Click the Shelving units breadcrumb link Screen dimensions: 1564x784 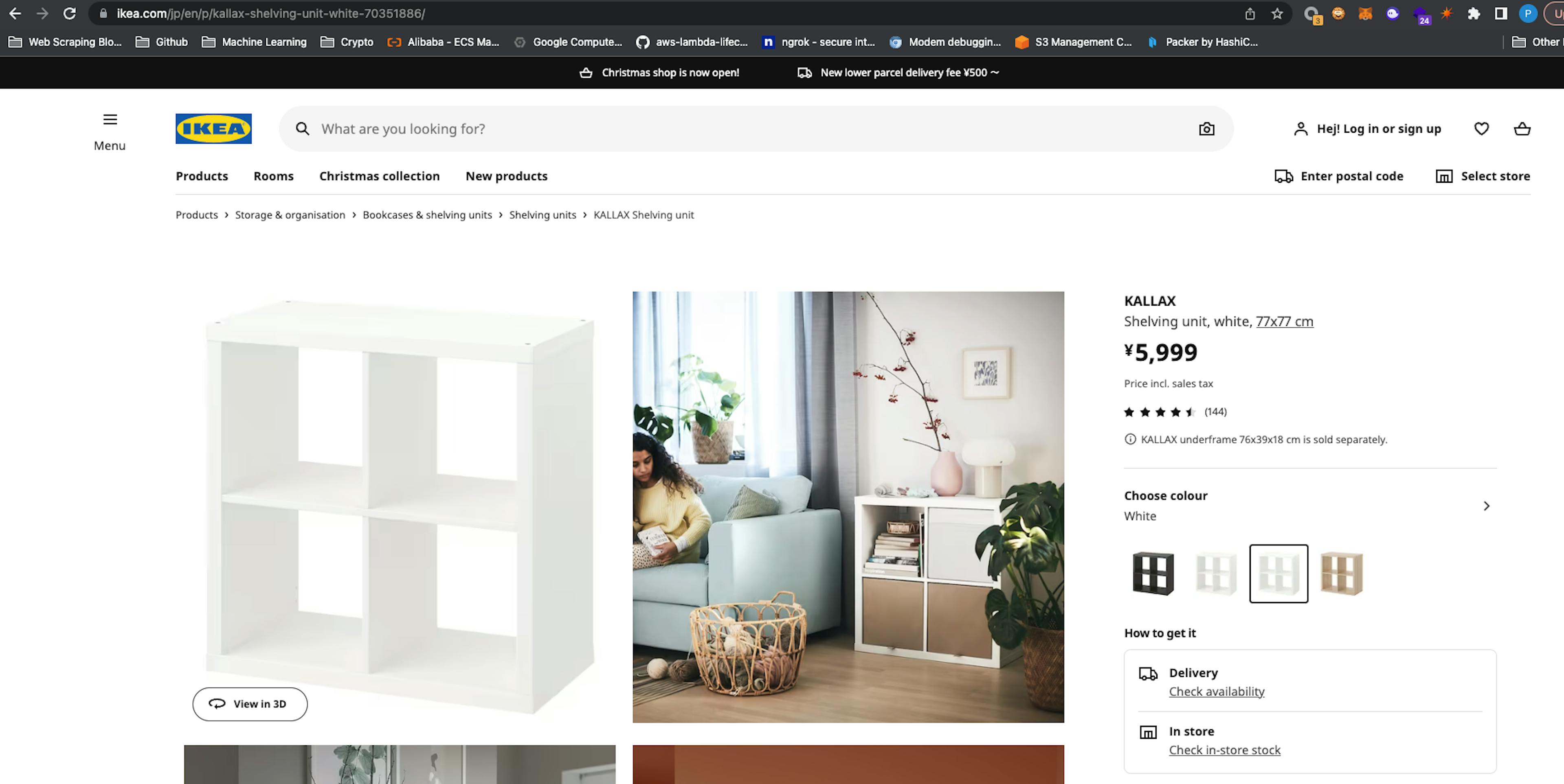point(543,214)
